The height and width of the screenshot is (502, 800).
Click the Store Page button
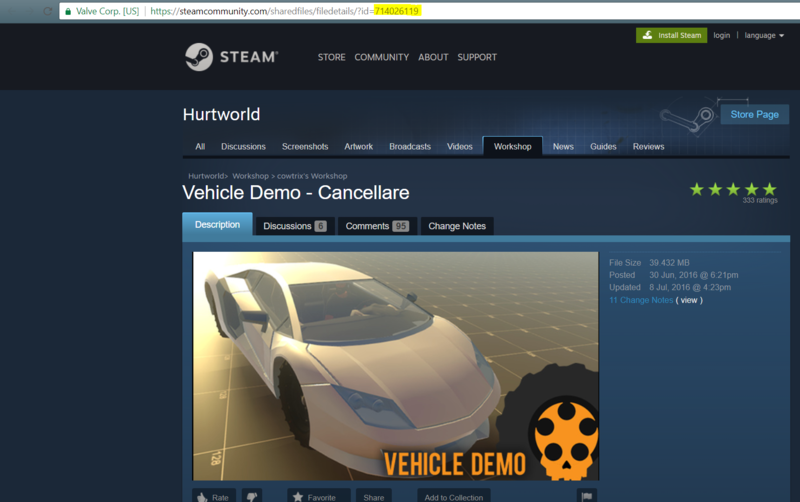click(755, 114)
